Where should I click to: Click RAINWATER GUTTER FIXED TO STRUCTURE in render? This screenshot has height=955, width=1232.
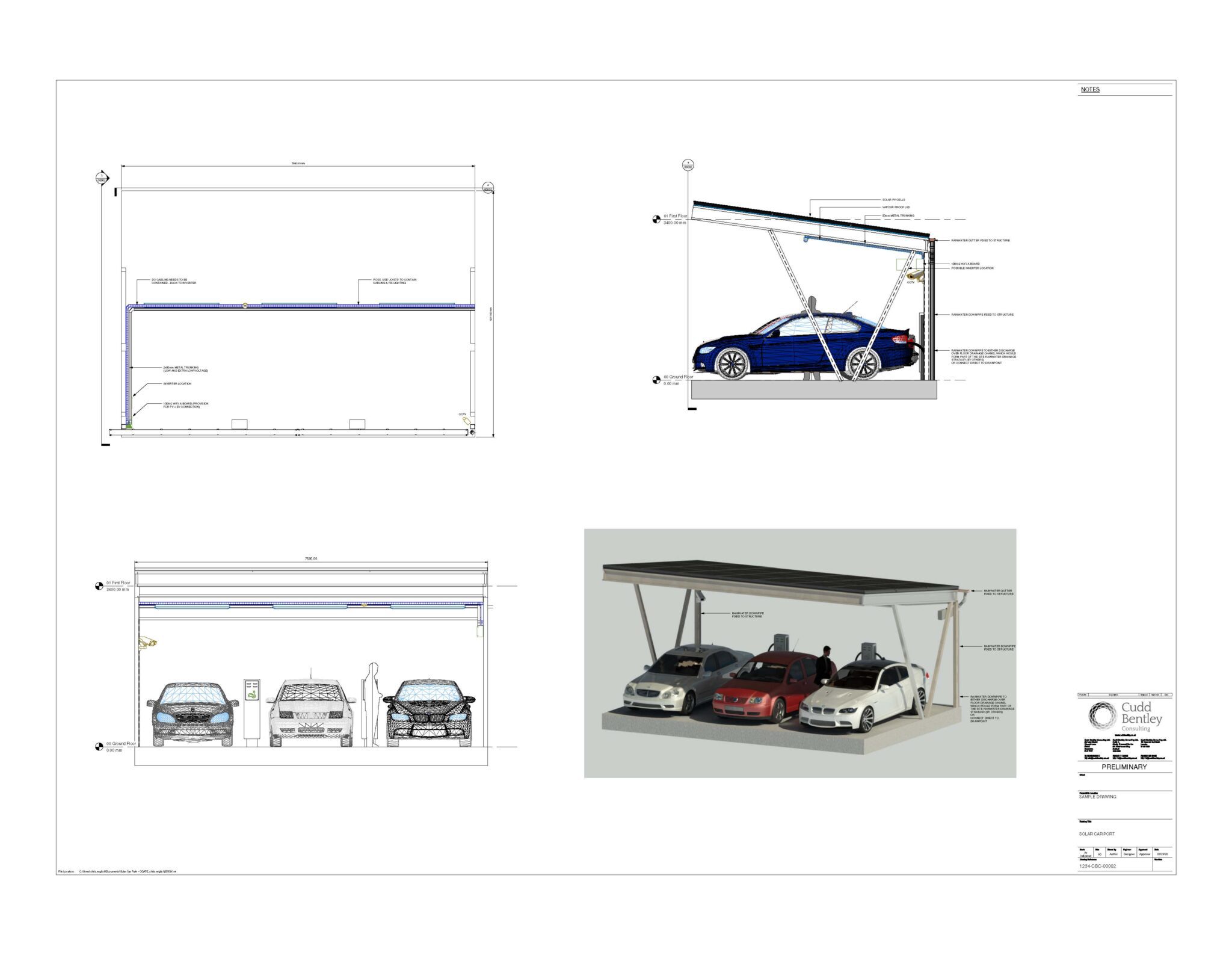click(998, 592)
